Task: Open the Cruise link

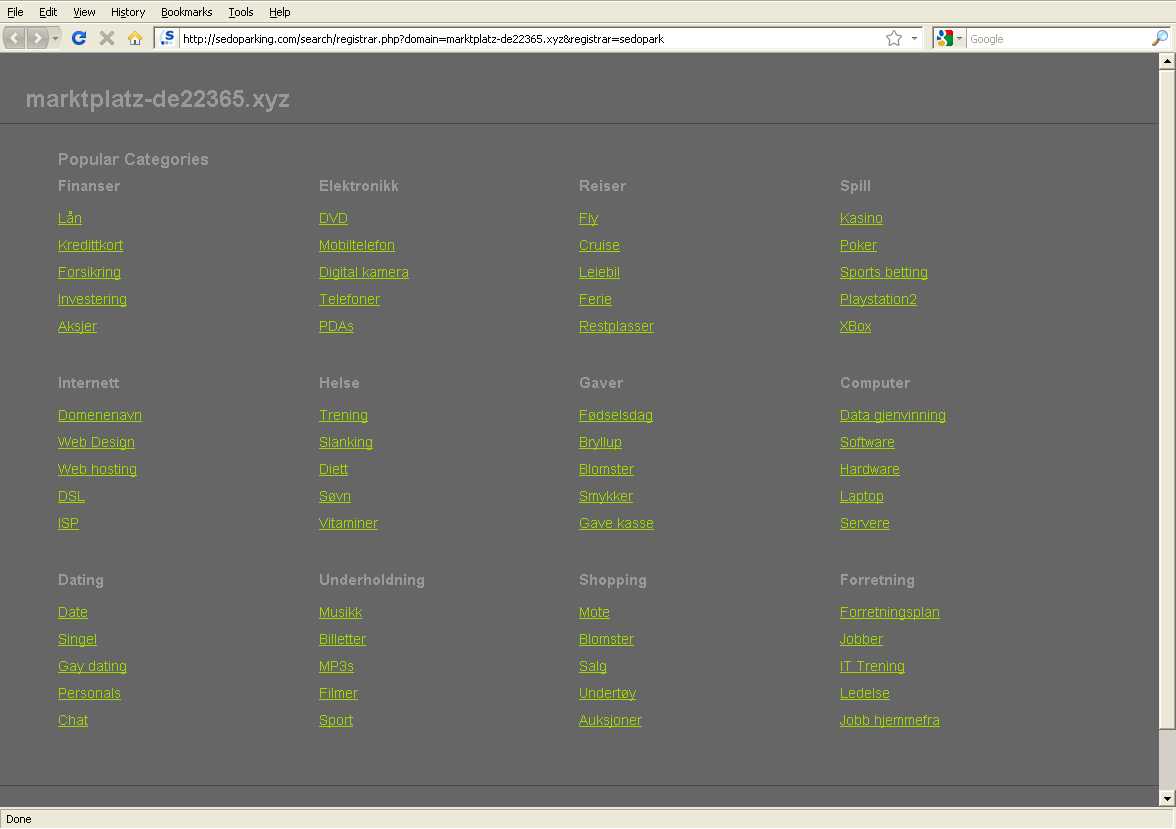Action: [599, 245]
